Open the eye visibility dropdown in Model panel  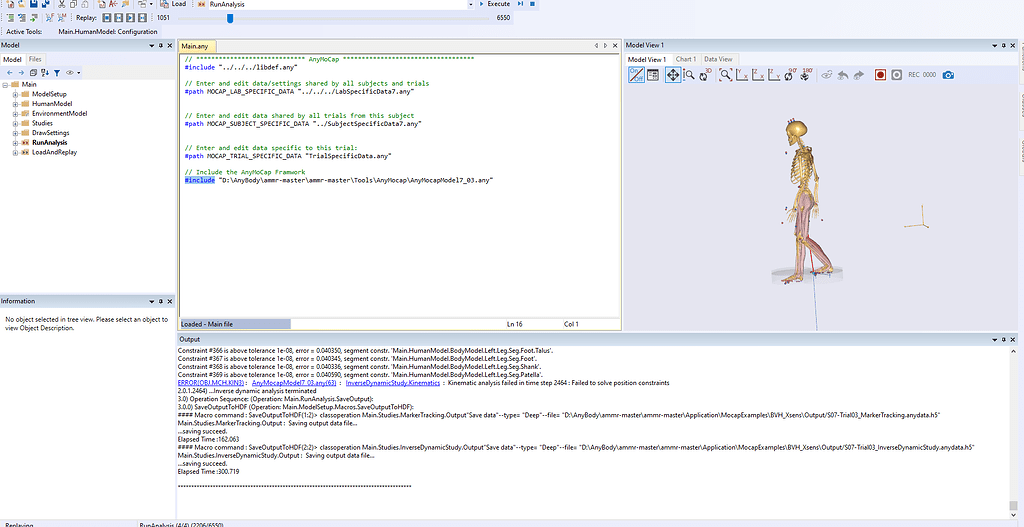coord(73,73)
